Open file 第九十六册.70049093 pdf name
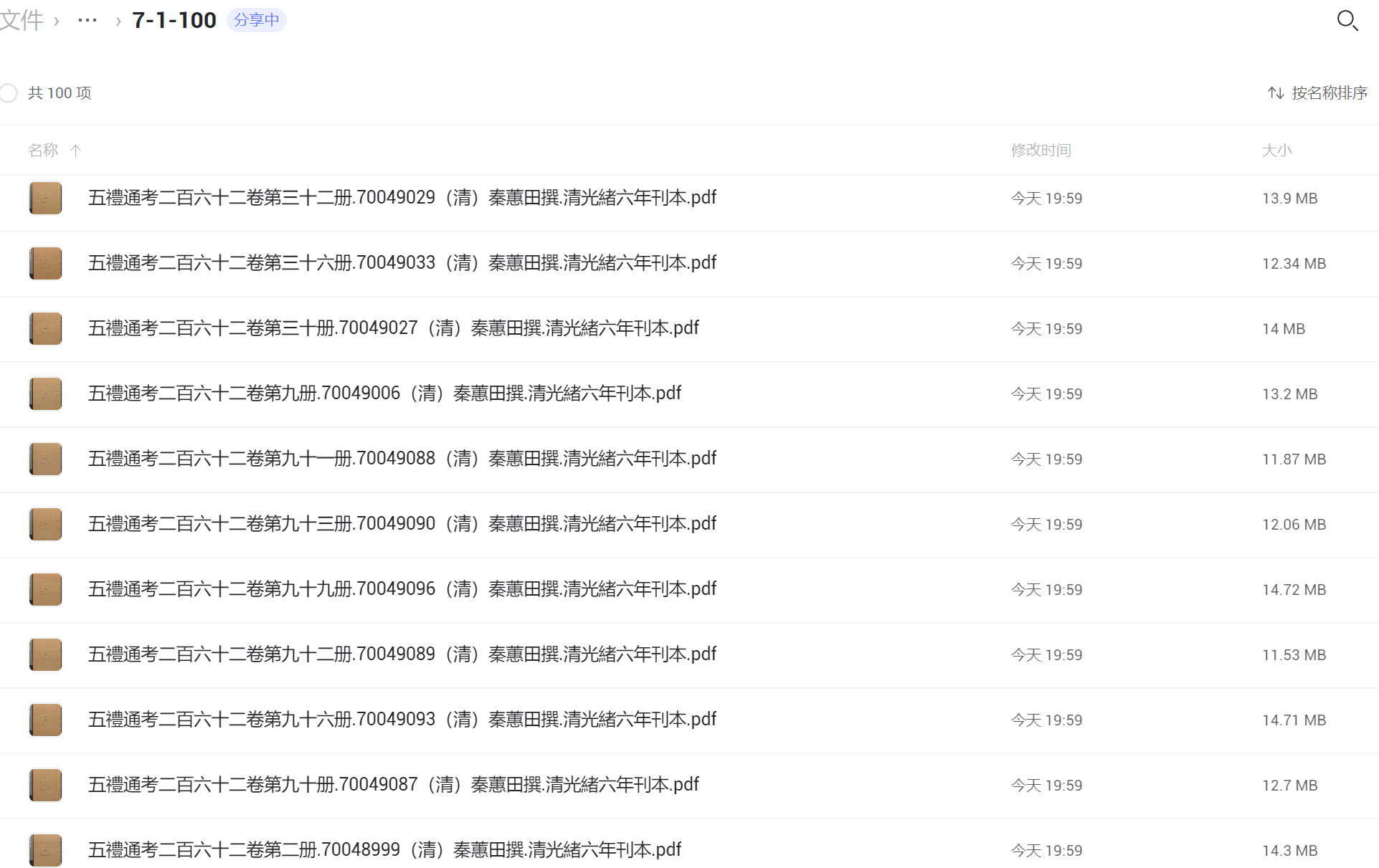 tap(402, 720)
